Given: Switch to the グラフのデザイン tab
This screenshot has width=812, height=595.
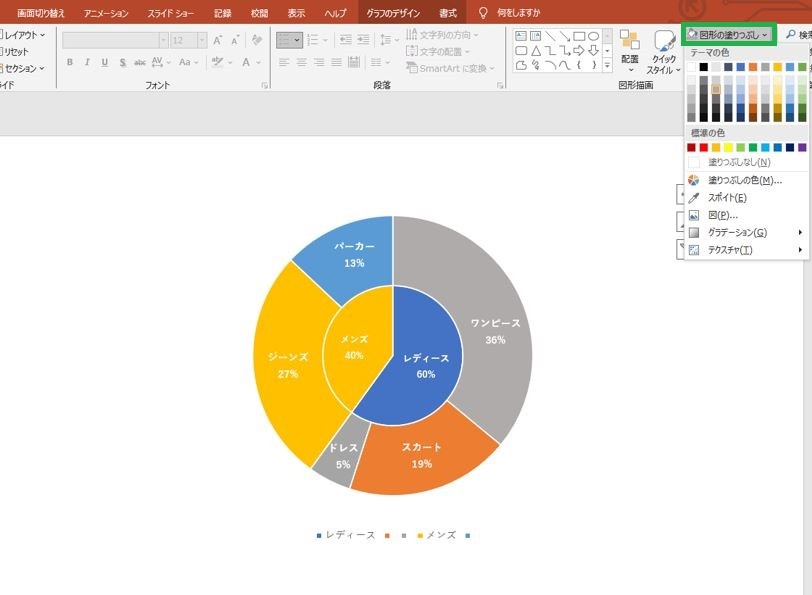Looking at the screenshot, I should coord(393,13).
